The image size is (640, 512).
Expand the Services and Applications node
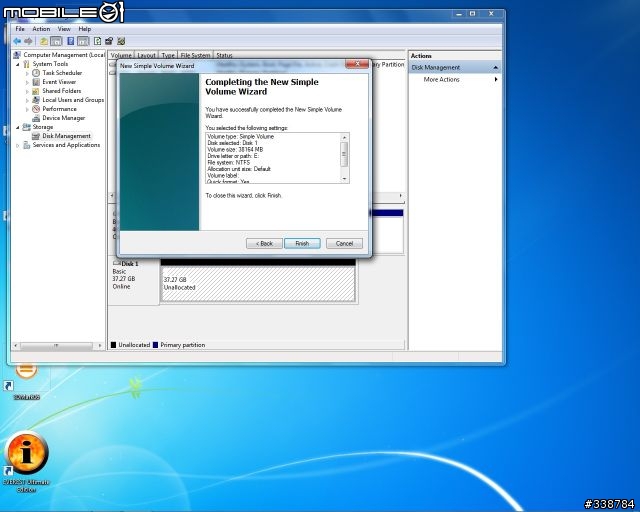pos(18,145)
